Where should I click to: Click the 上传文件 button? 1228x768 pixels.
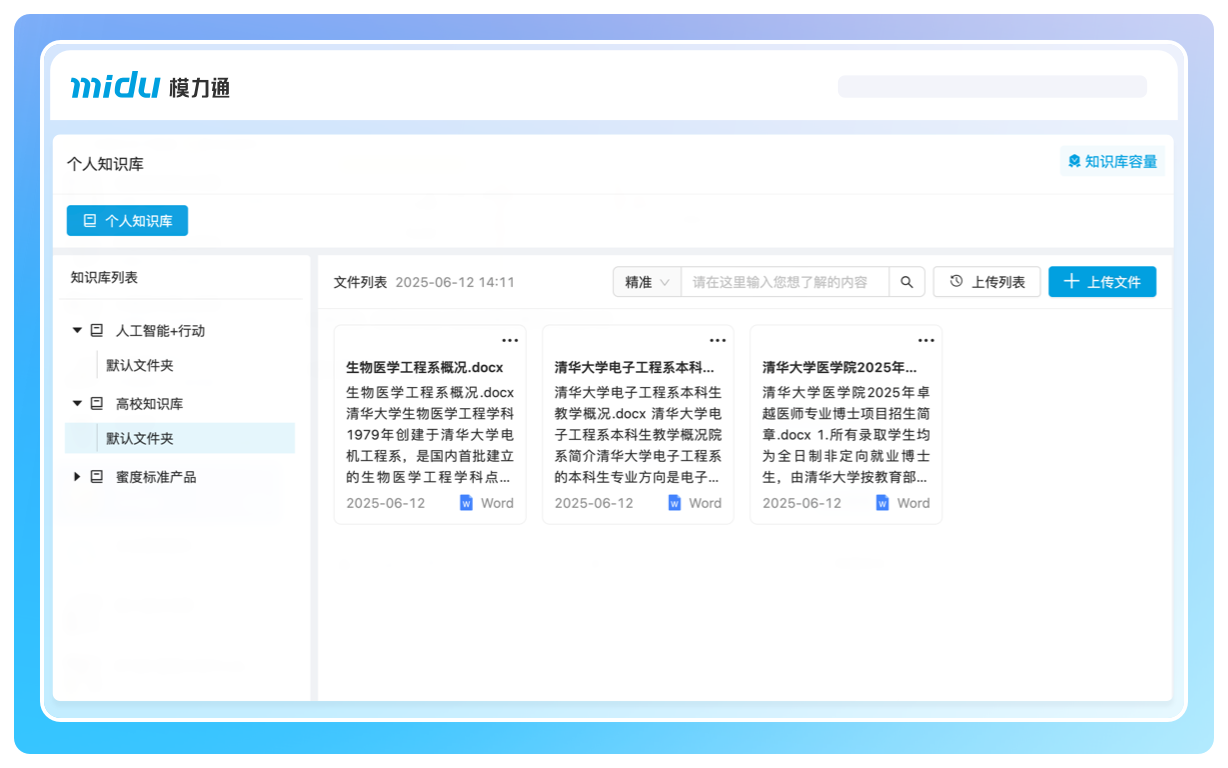click(1102, 282)
